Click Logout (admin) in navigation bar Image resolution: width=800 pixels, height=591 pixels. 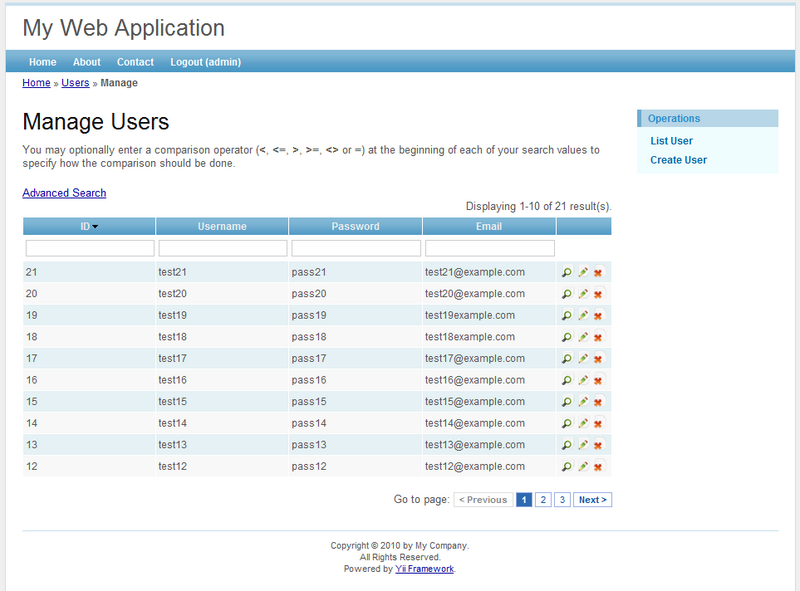(x=206, y=62)
